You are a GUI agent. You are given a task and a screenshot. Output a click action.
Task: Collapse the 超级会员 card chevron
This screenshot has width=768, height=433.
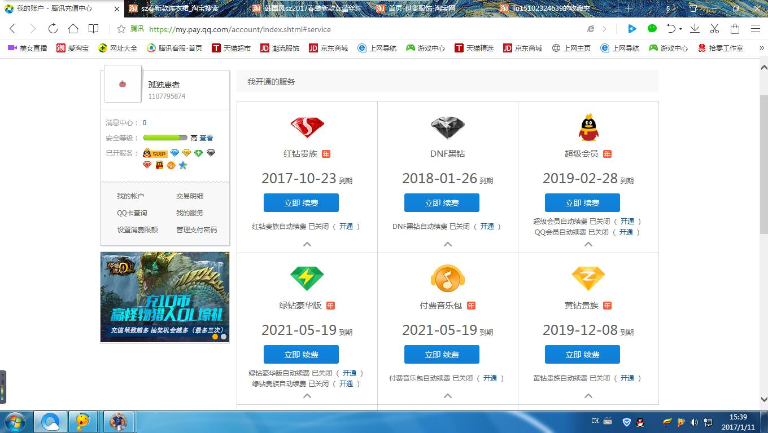point(588,244)
